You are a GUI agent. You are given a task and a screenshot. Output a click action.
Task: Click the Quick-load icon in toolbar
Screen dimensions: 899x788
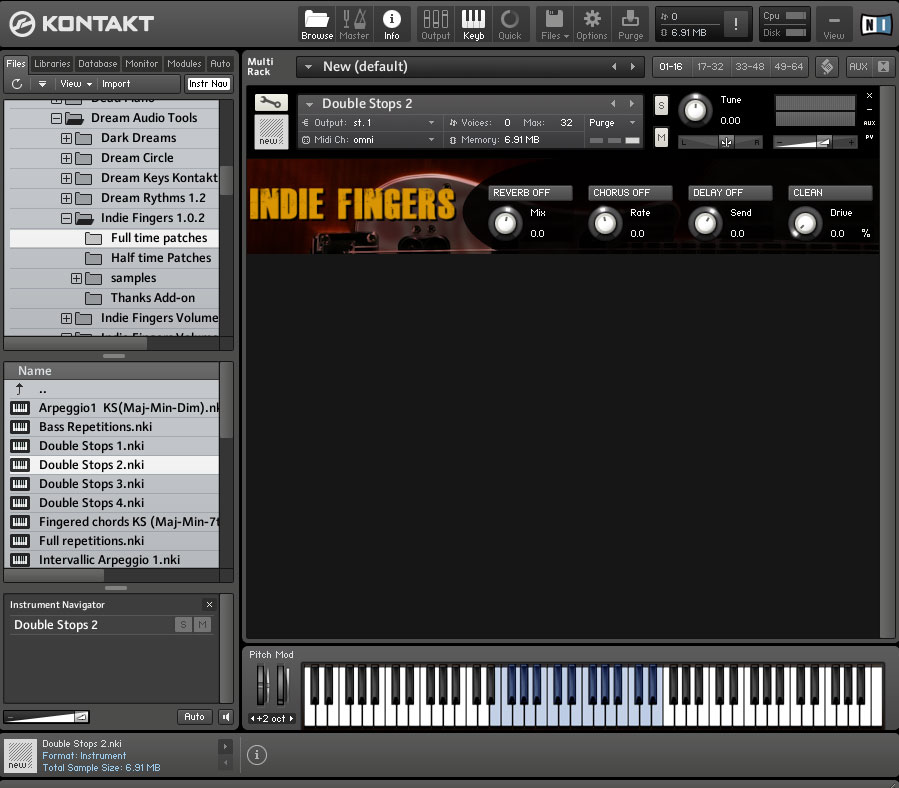point(510,24)
